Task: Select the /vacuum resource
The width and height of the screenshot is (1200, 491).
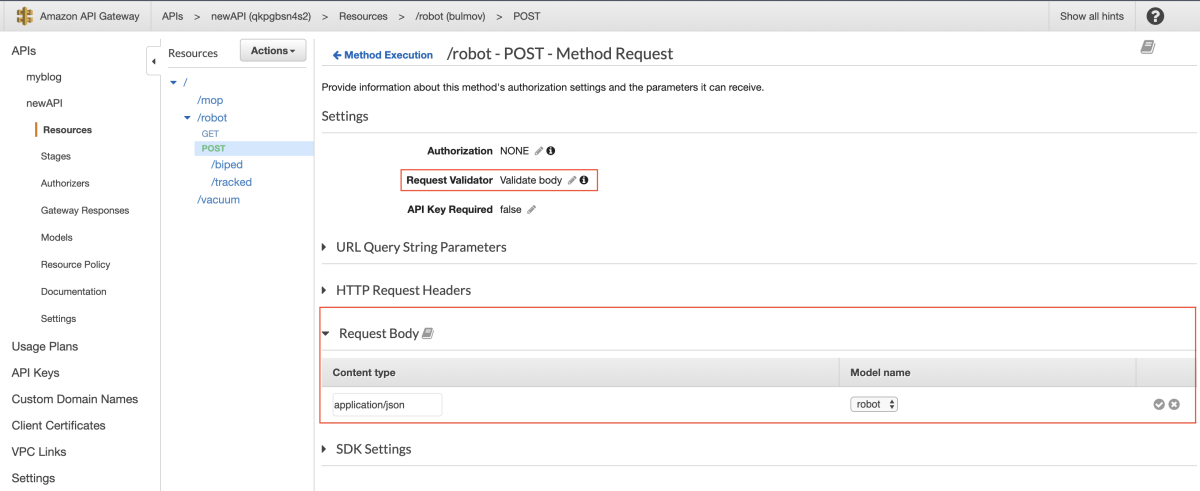Action: pos(218,199)
